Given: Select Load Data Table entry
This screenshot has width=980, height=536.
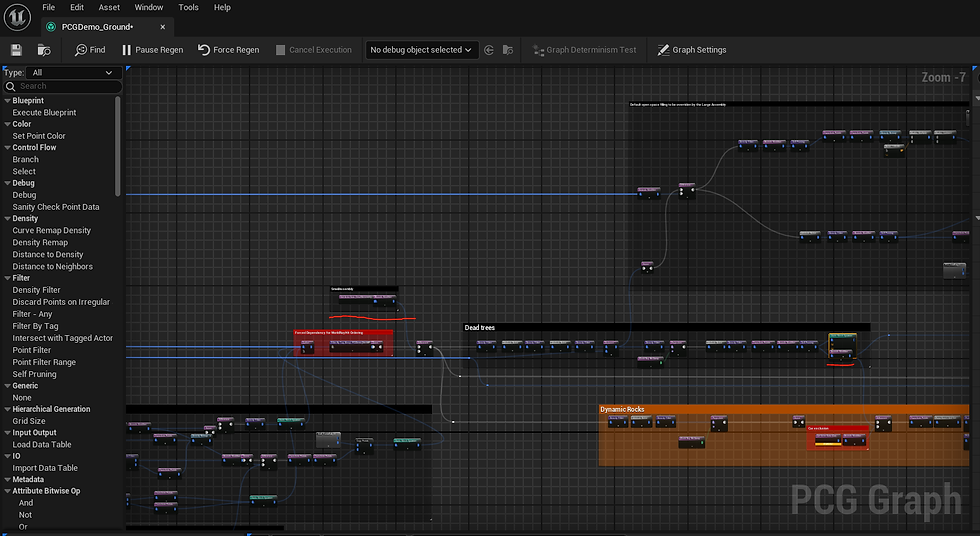Looking at the screenshot, I should [42, 445].
